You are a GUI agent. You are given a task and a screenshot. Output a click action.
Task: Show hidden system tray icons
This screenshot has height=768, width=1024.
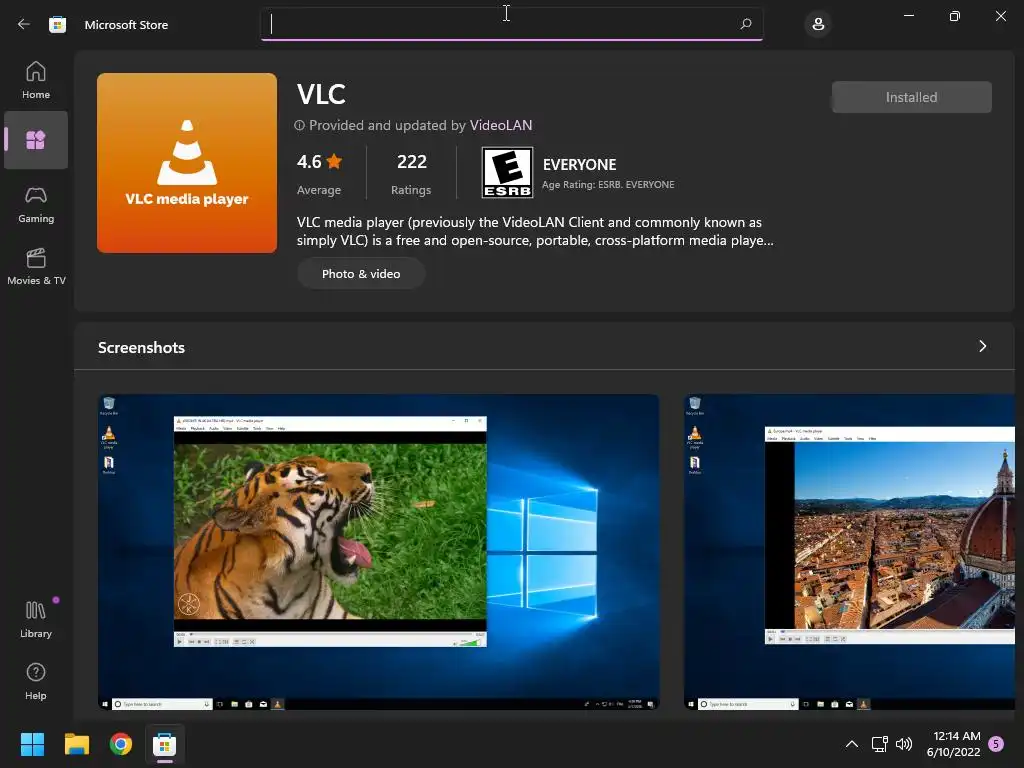click(852, 744)
